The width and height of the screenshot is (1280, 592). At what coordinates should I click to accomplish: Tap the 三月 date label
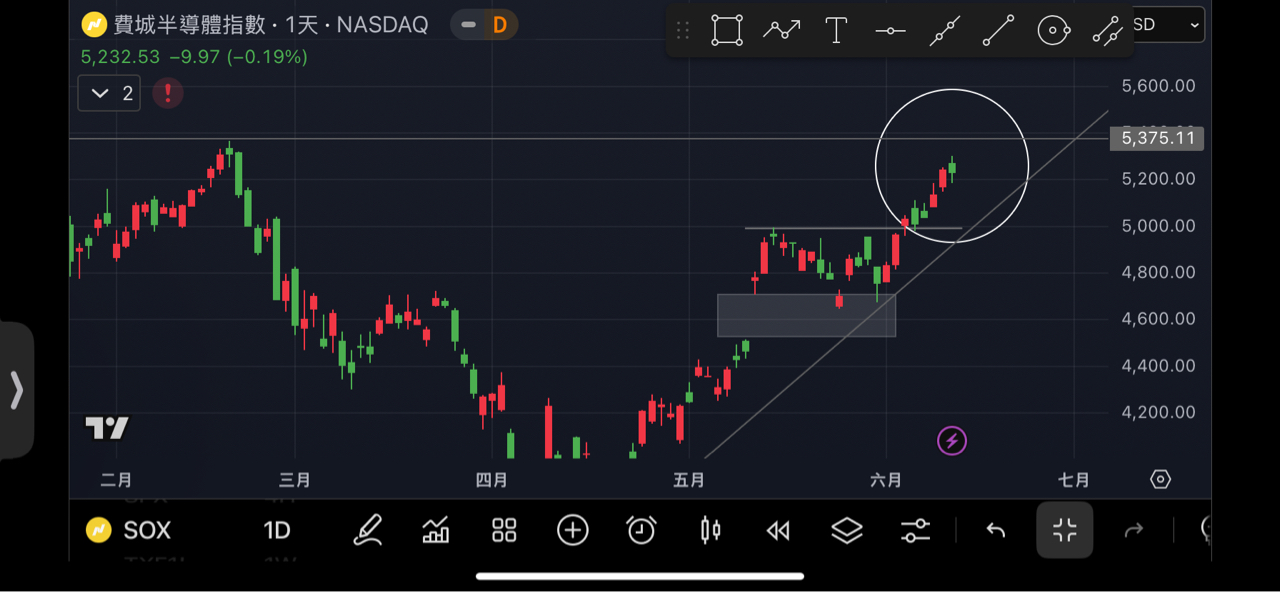[294, 481]
